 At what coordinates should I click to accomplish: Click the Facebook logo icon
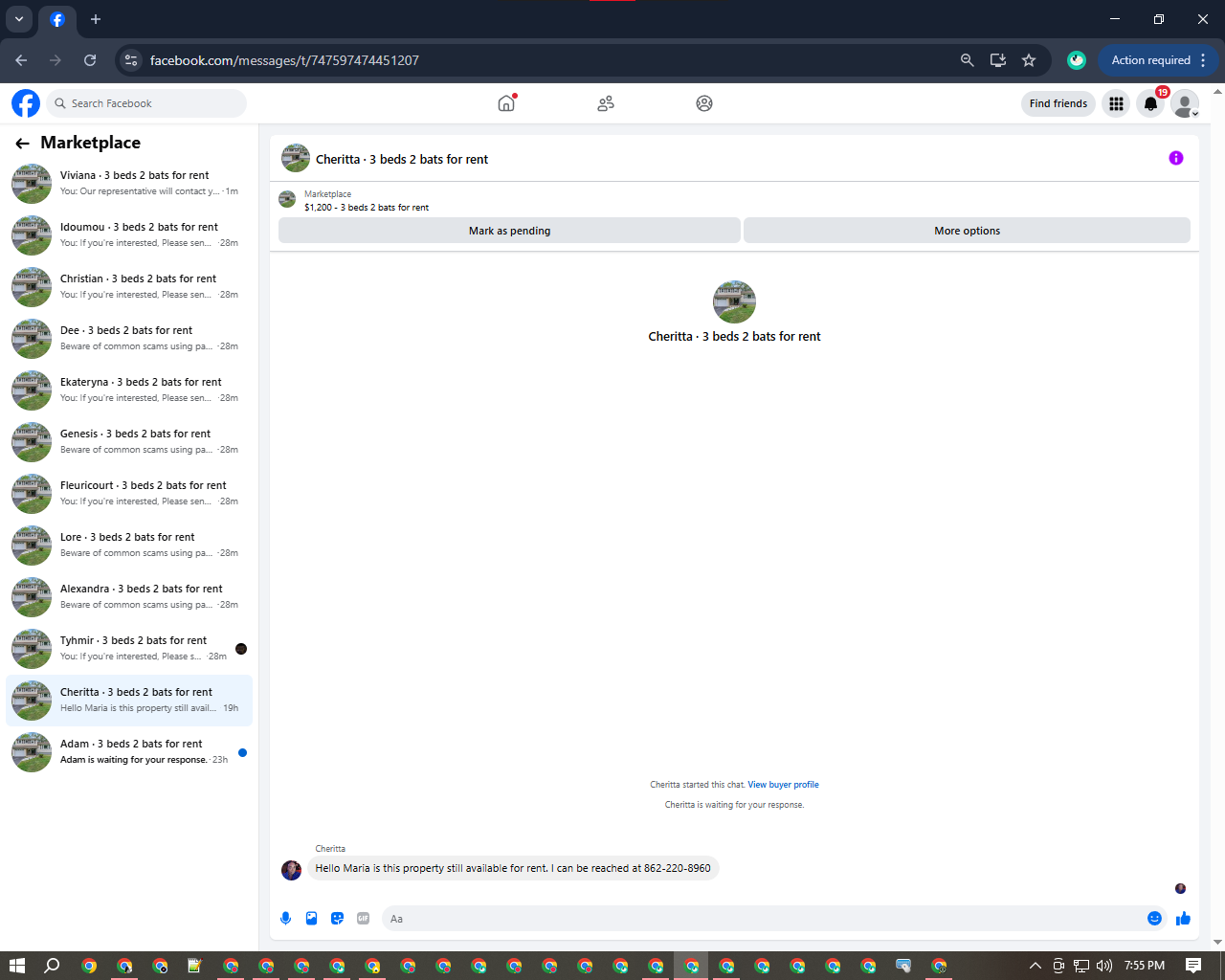[26, 103]
